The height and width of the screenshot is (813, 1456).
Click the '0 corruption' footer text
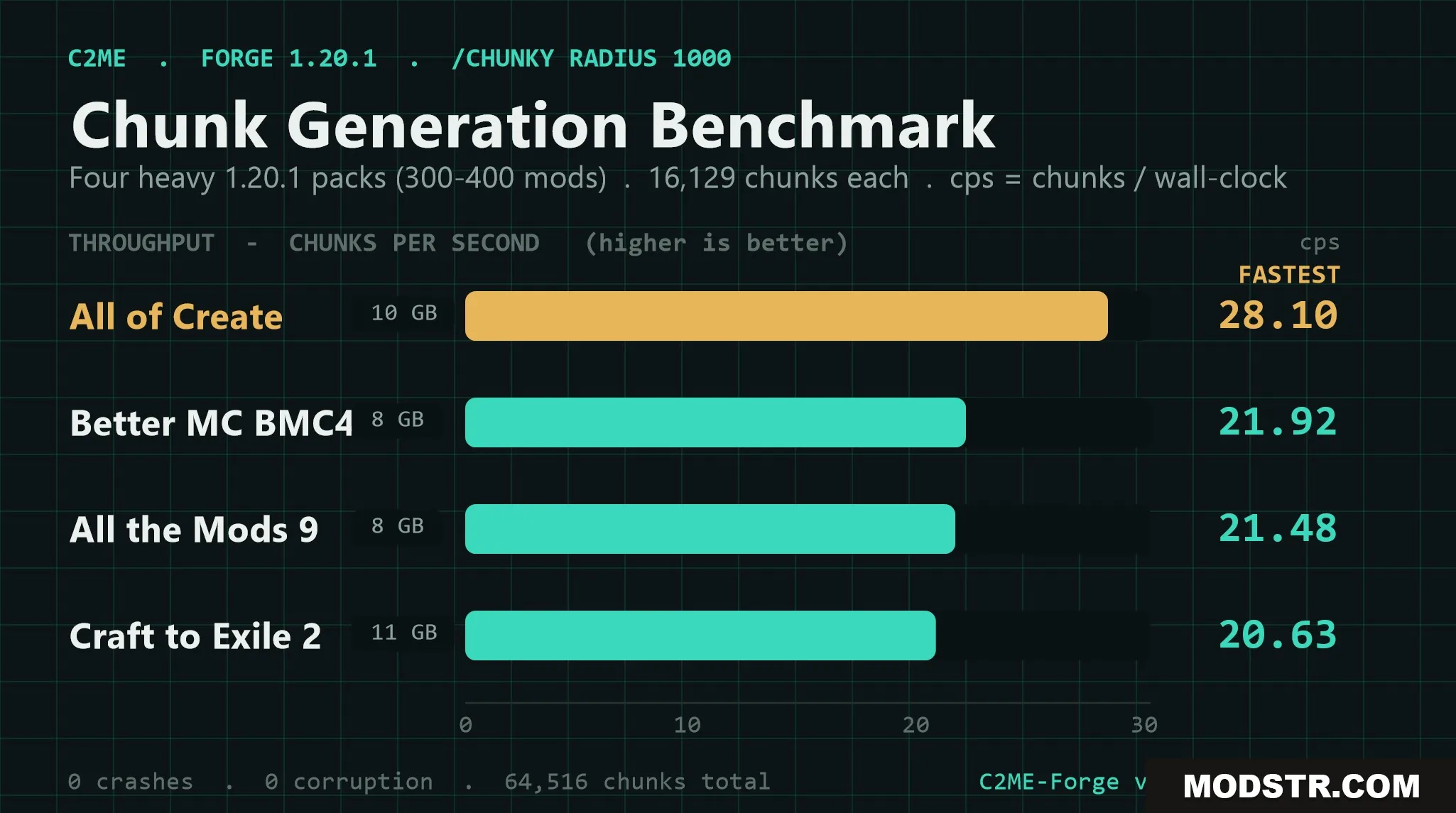pos(349,782)
